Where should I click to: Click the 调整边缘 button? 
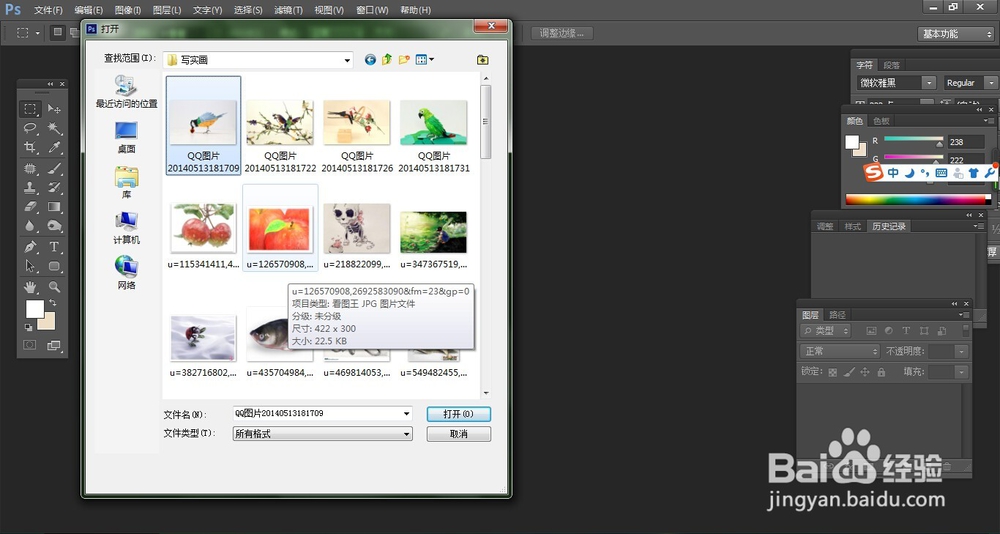562,33
